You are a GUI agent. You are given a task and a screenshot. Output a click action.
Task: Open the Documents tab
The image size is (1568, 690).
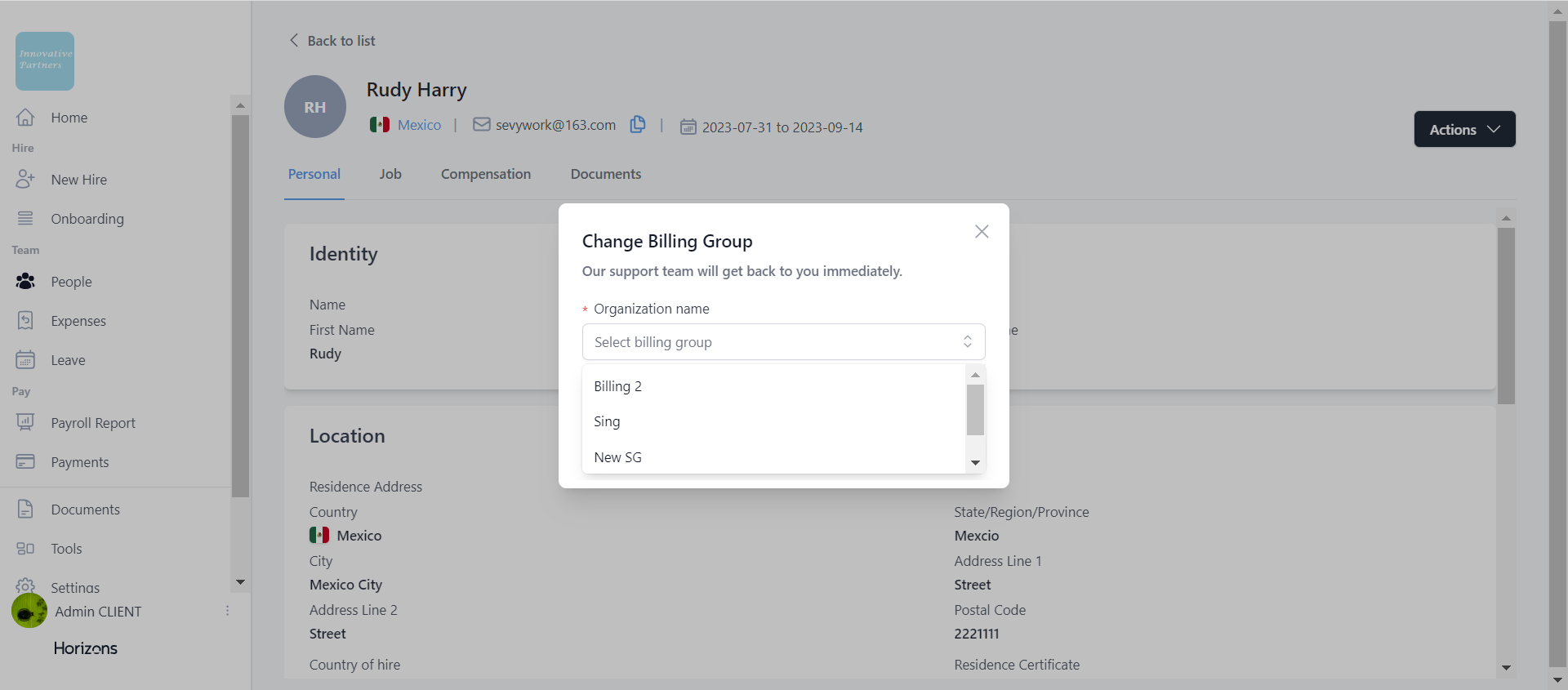click(x=605, y=174)
